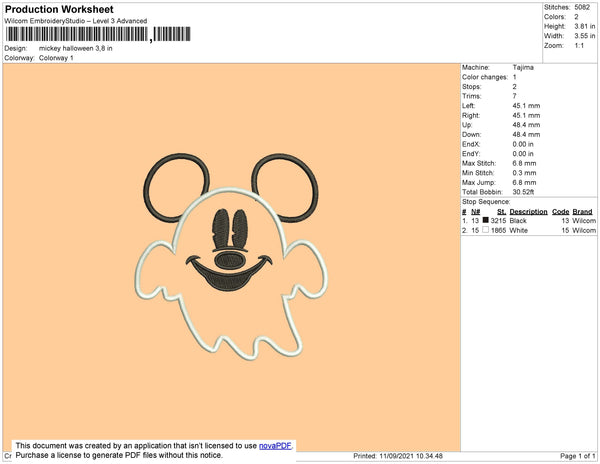
Task: Click the 'Production Worksheet' heading
Action: (x=59, y=9)
